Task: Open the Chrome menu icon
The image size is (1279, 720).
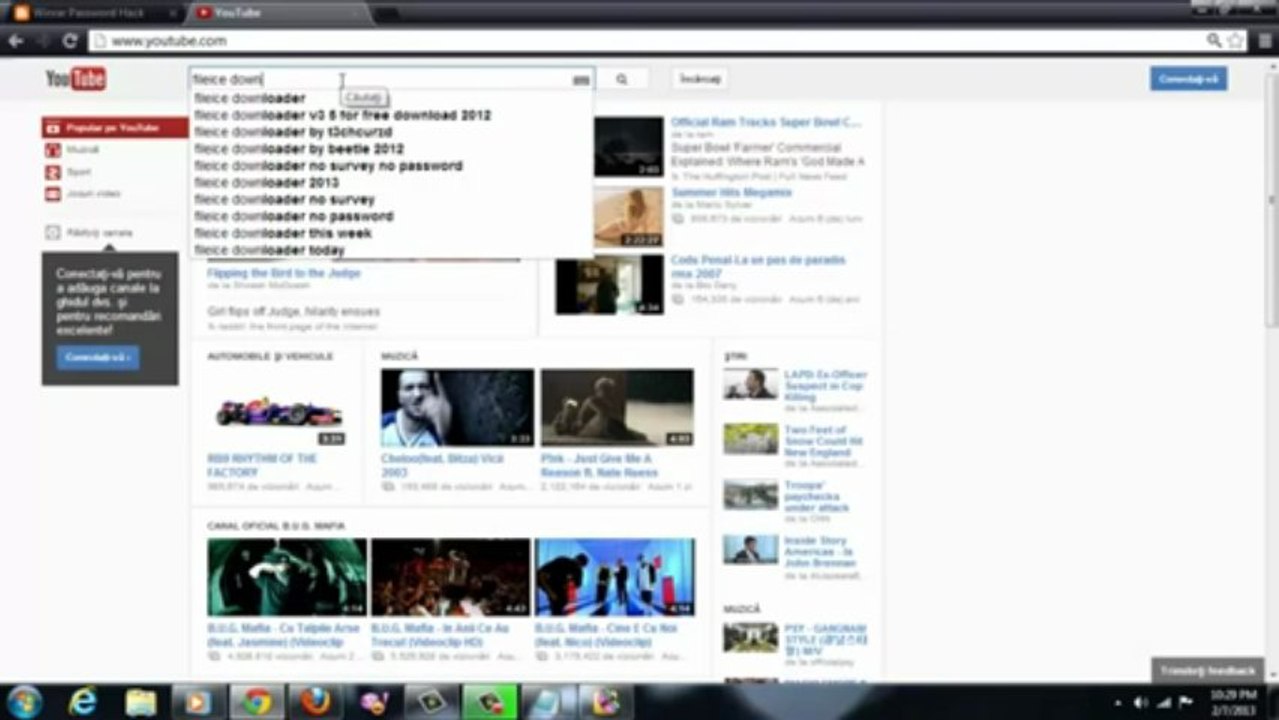Action: [x=1263, y=41]
